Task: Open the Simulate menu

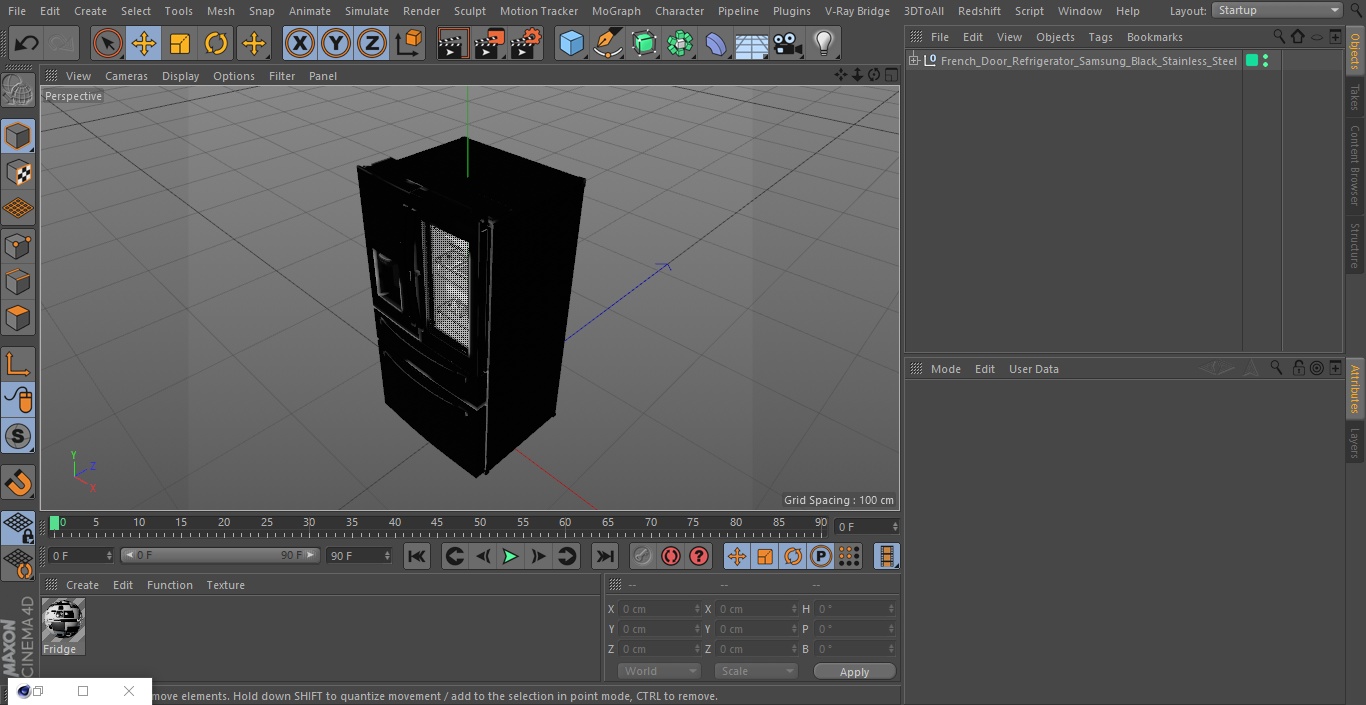Action: click(367, 11)
